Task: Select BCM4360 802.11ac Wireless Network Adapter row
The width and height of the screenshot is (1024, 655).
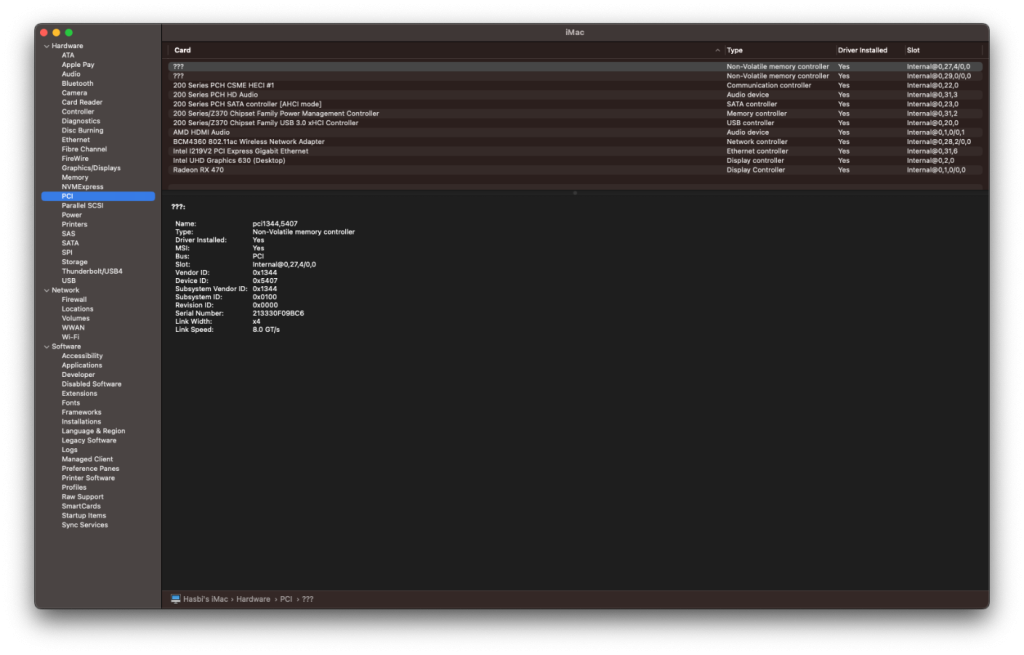Action: point(248,142)
